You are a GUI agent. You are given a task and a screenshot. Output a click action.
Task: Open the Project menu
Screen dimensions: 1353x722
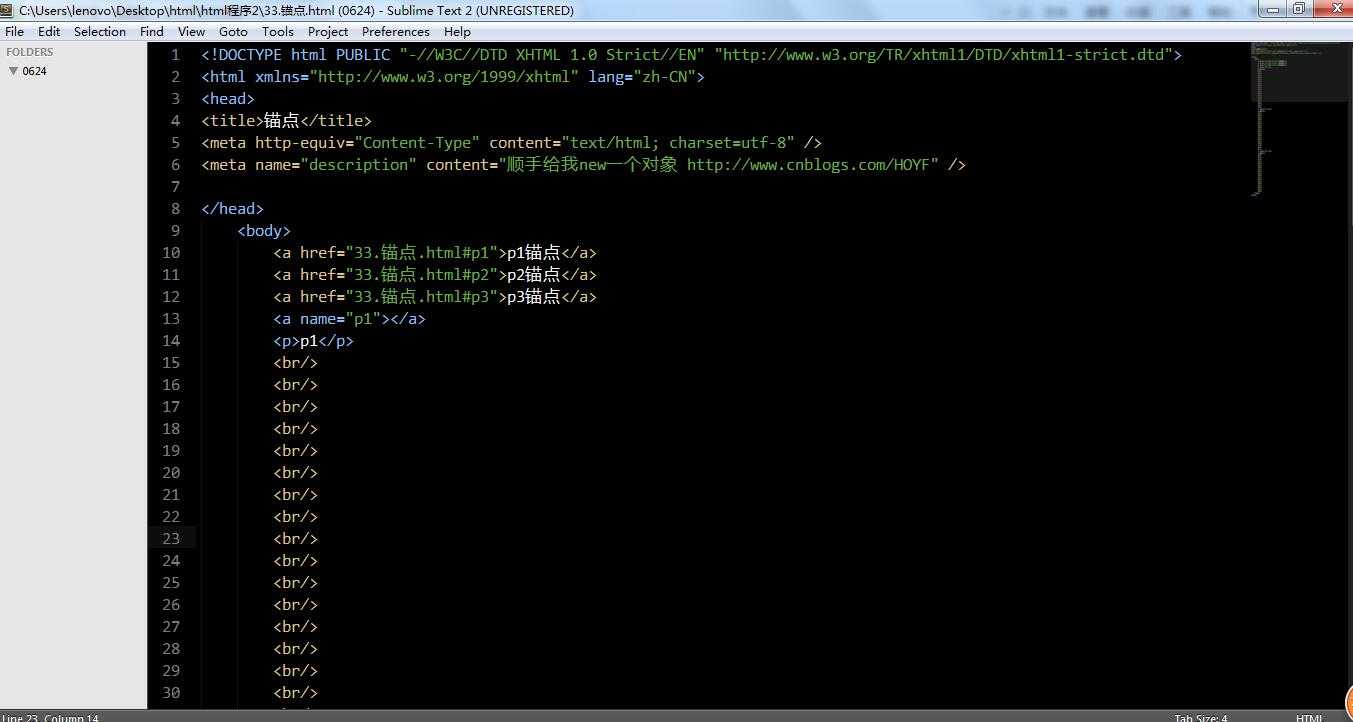(x=328, y=31)
